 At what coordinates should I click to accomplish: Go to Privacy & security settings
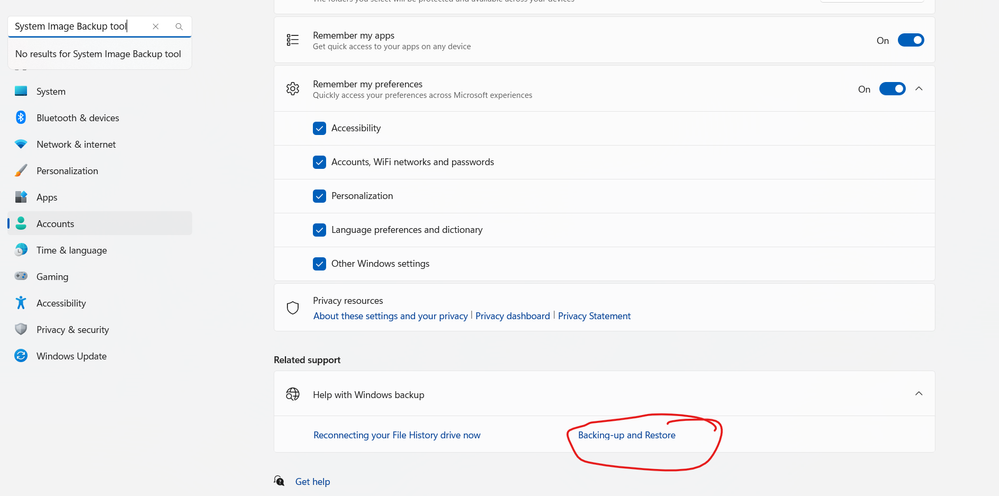coord(99,330)
